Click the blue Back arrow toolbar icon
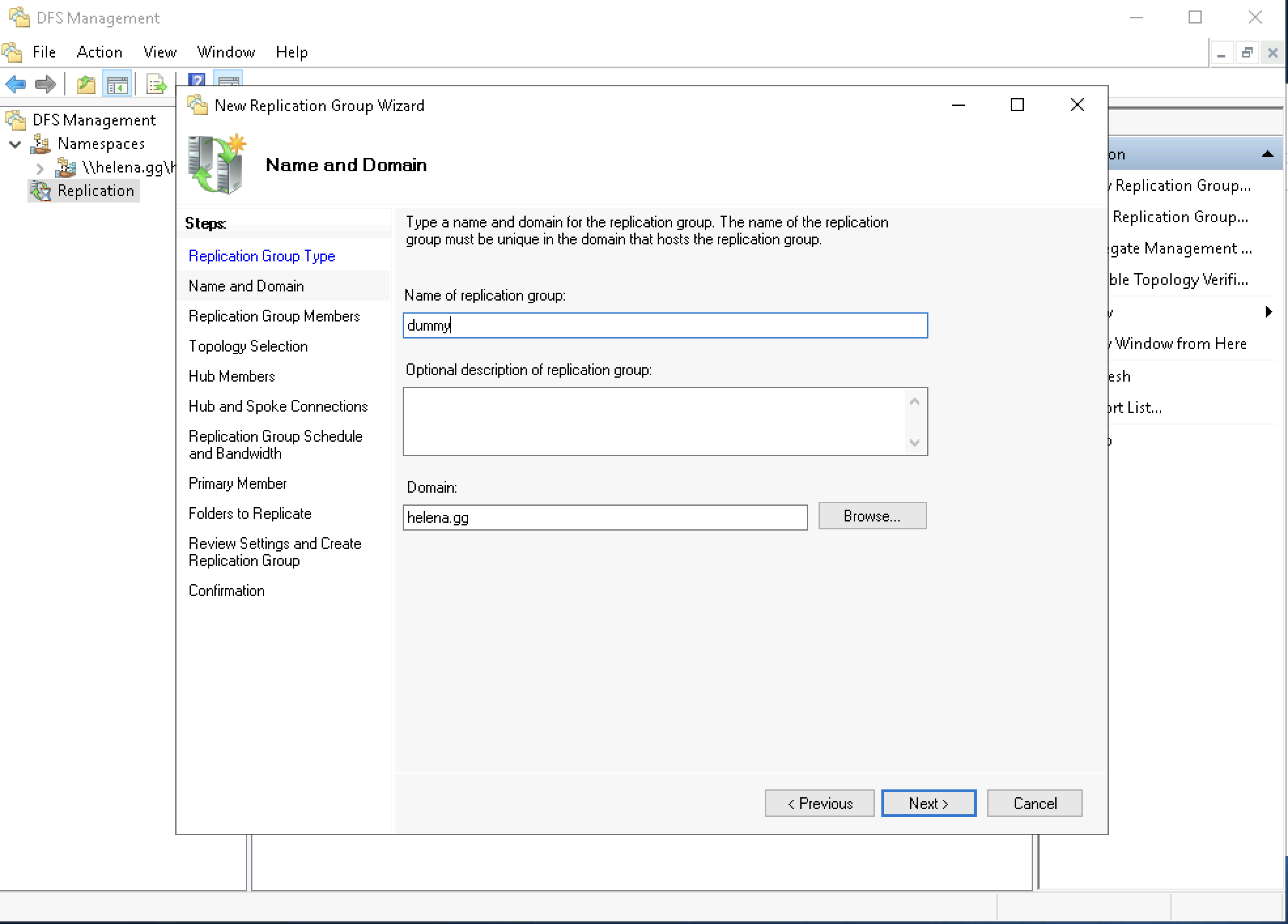 16,84
